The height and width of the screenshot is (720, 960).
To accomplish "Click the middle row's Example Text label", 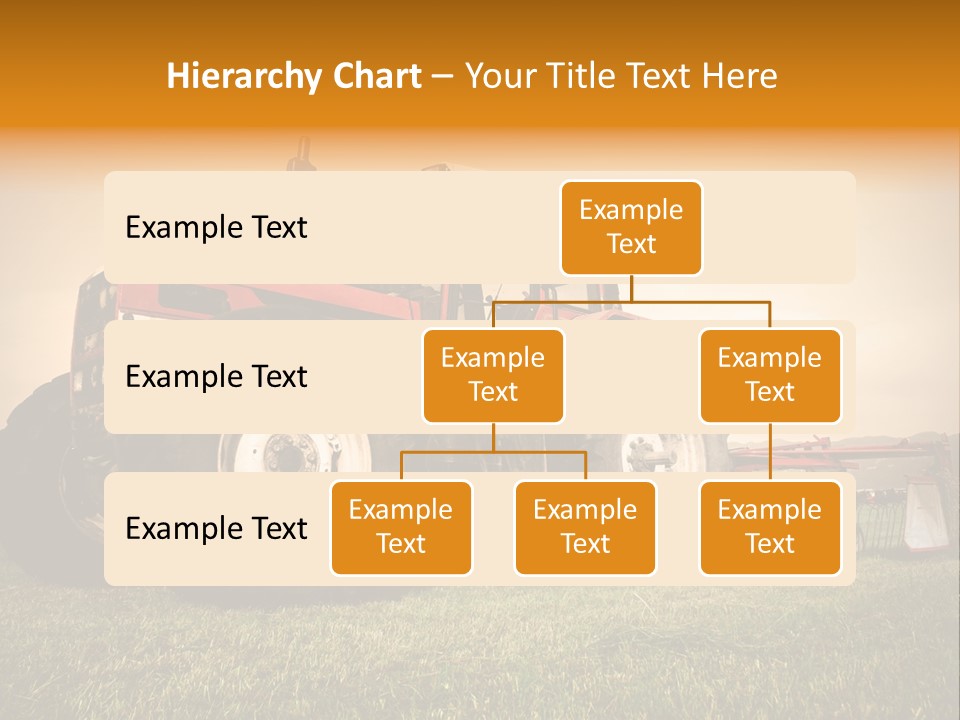I will (216, 377).
